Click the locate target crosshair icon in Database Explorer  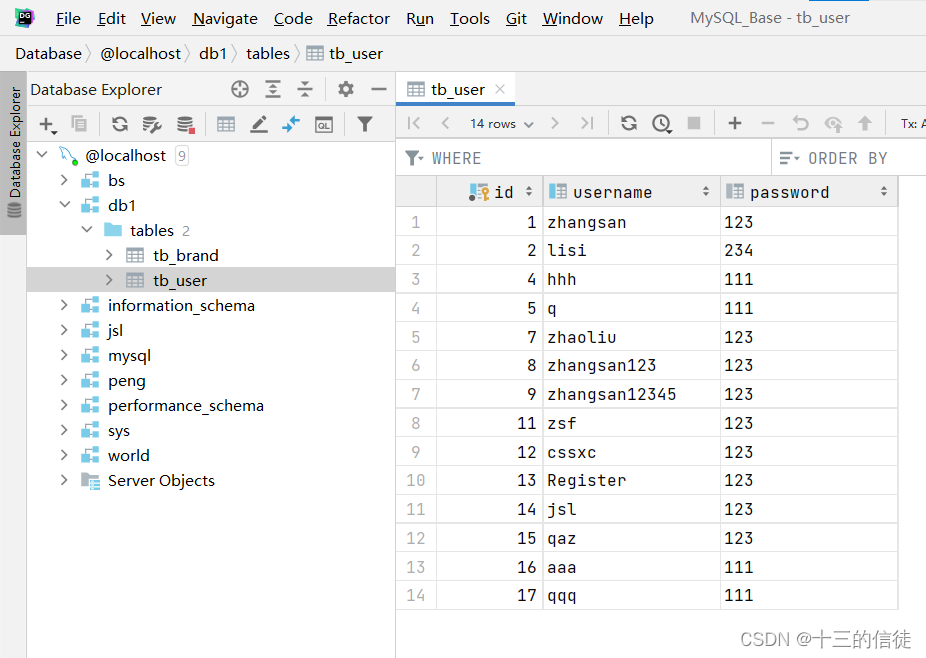pos(240,89)
